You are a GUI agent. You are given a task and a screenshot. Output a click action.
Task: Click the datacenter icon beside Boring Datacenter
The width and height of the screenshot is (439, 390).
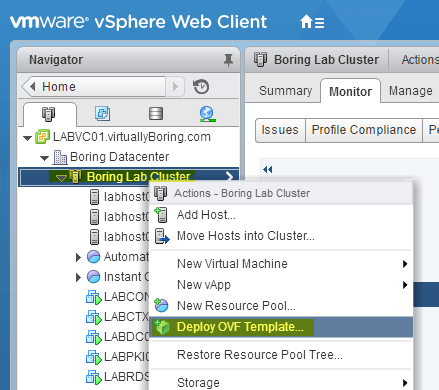(x=60, y=157)
